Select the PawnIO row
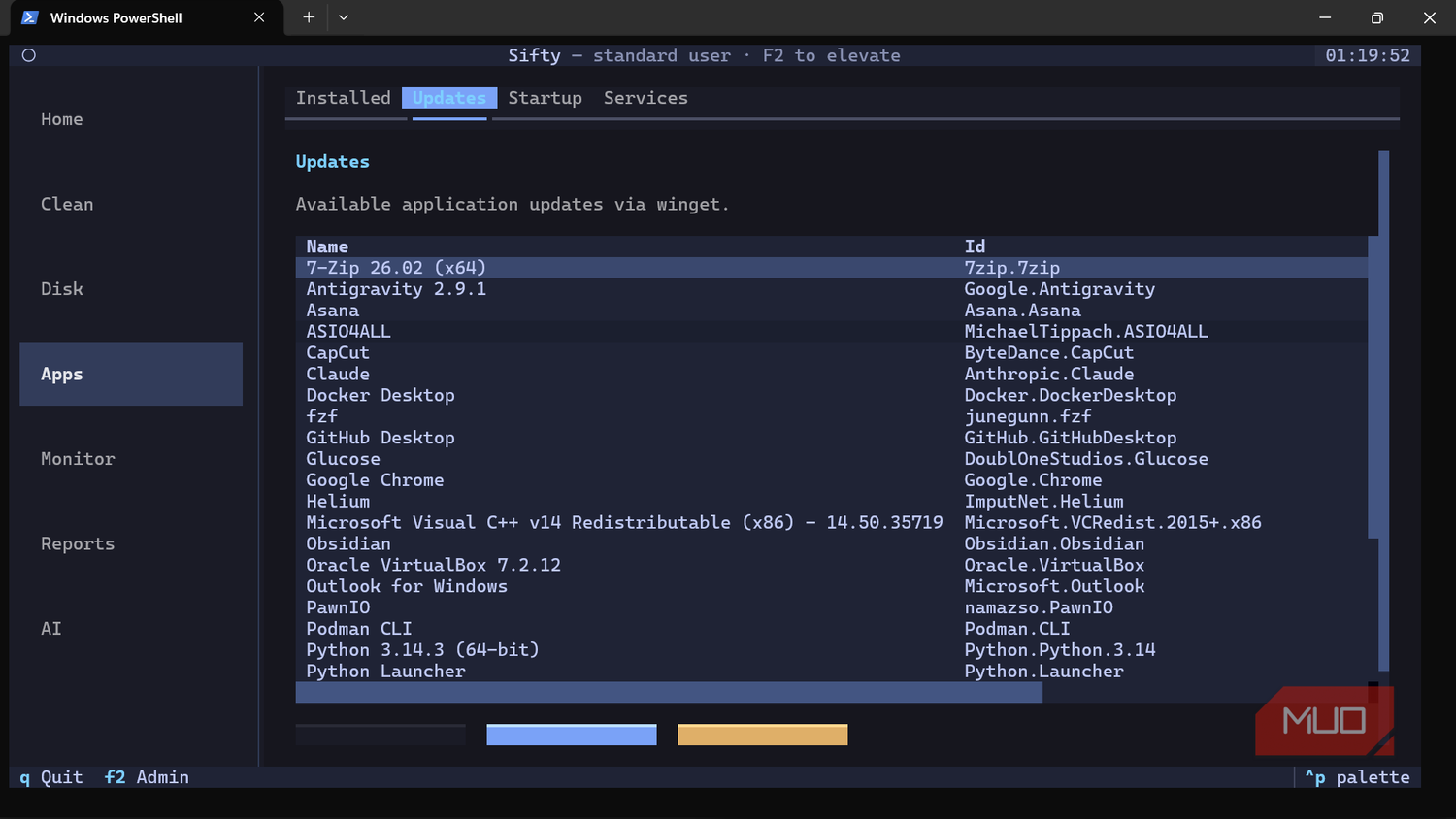The height and width of the screenshot is (819, 1456). tap(832, 607)
